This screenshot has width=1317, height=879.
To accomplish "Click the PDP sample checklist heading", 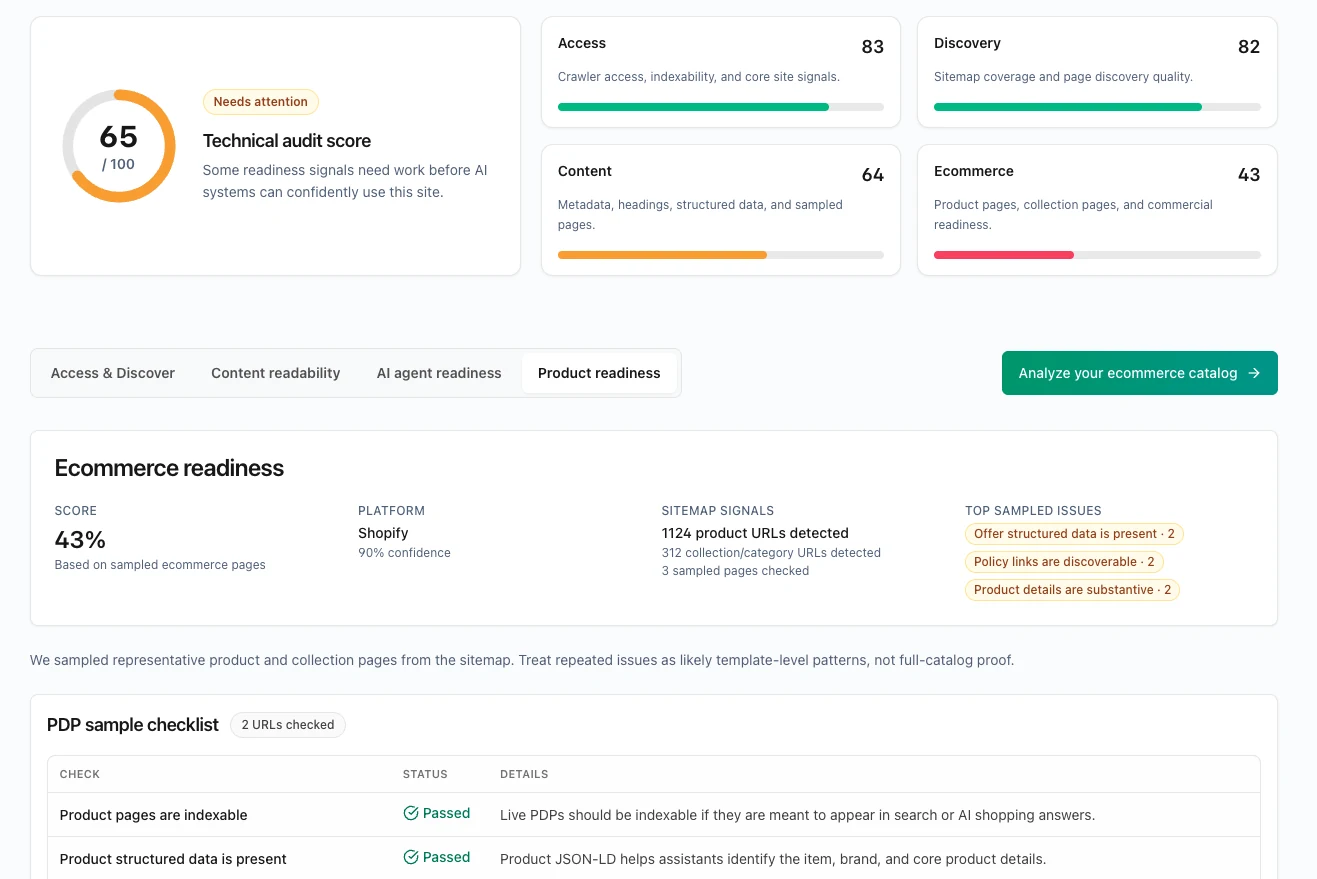I will 133,725.
